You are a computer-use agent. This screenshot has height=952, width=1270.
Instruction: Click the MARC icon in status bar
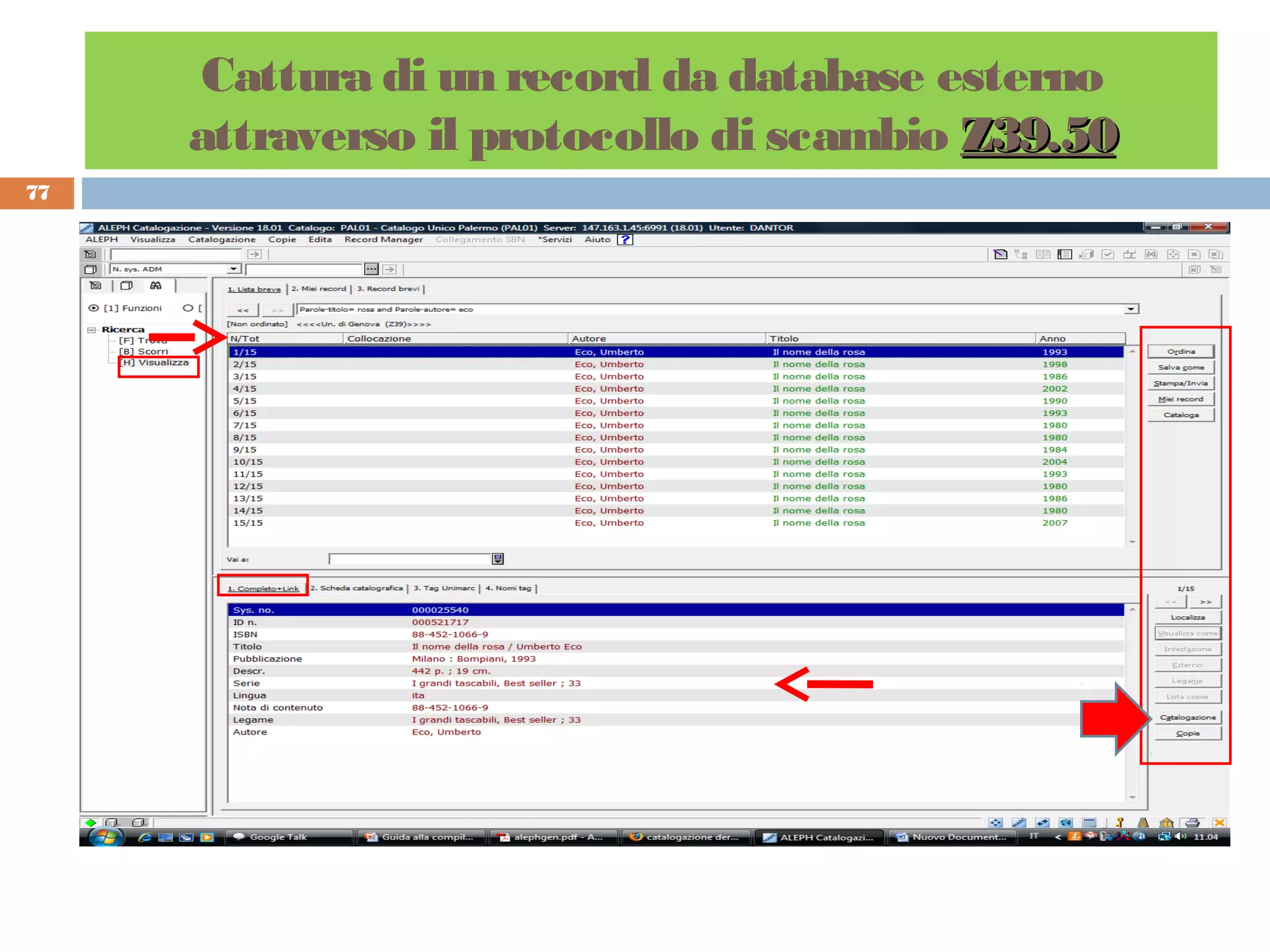1019,822
